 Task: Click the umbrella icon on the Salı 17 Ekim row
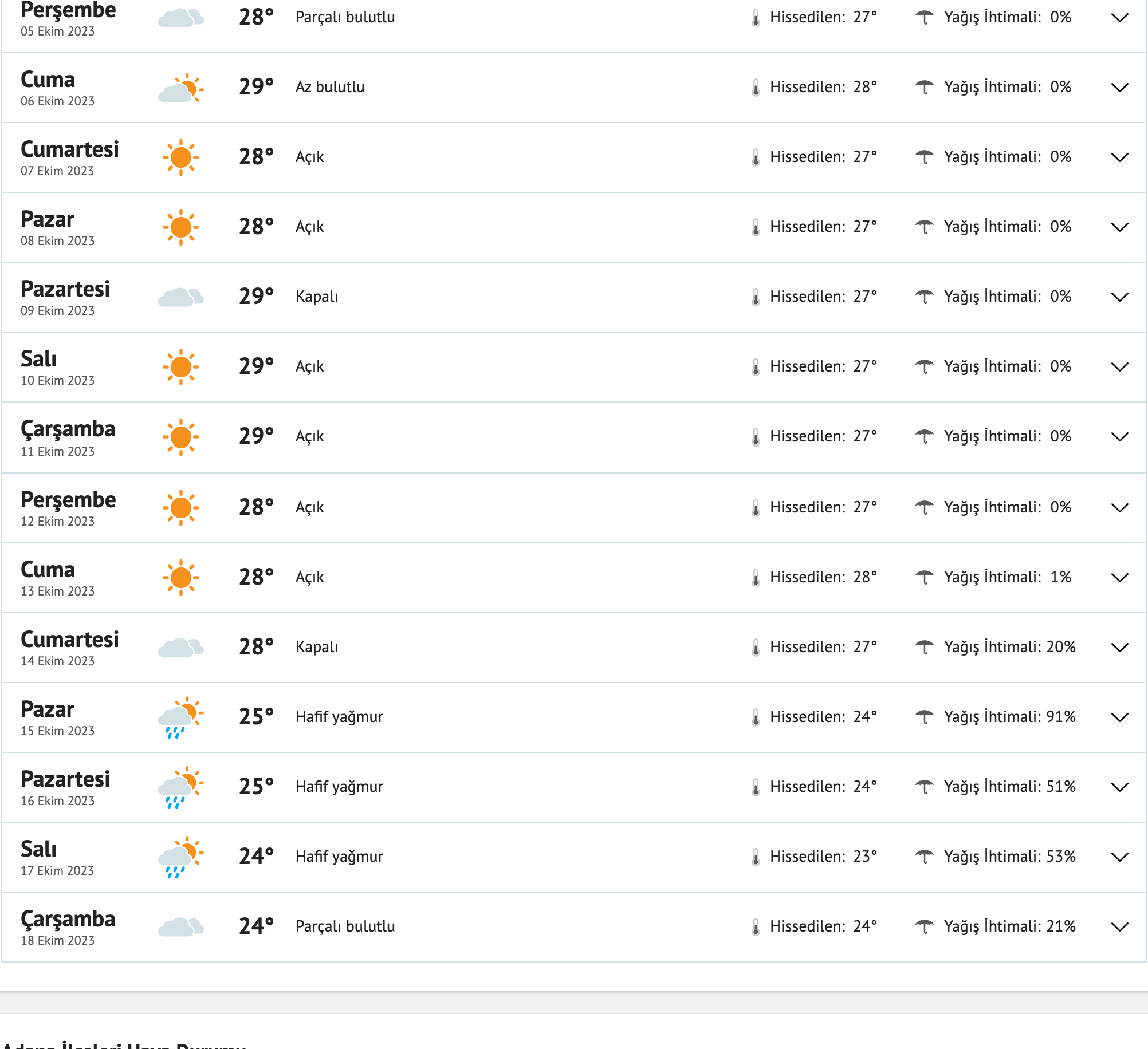coord(926,856)
